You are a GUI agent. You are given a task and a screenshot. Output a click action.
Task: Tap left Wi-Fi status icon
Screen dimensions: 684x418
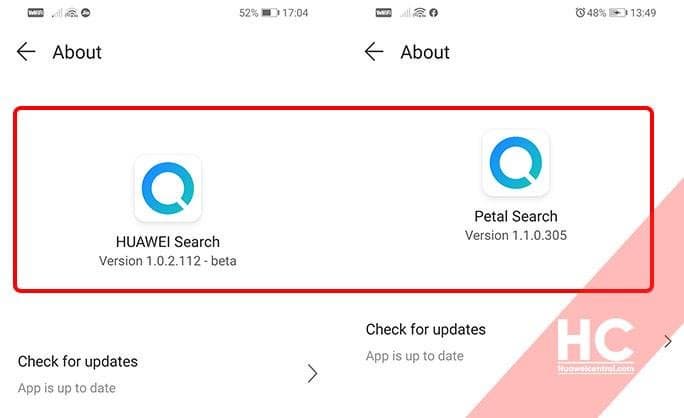coord(71,13)
